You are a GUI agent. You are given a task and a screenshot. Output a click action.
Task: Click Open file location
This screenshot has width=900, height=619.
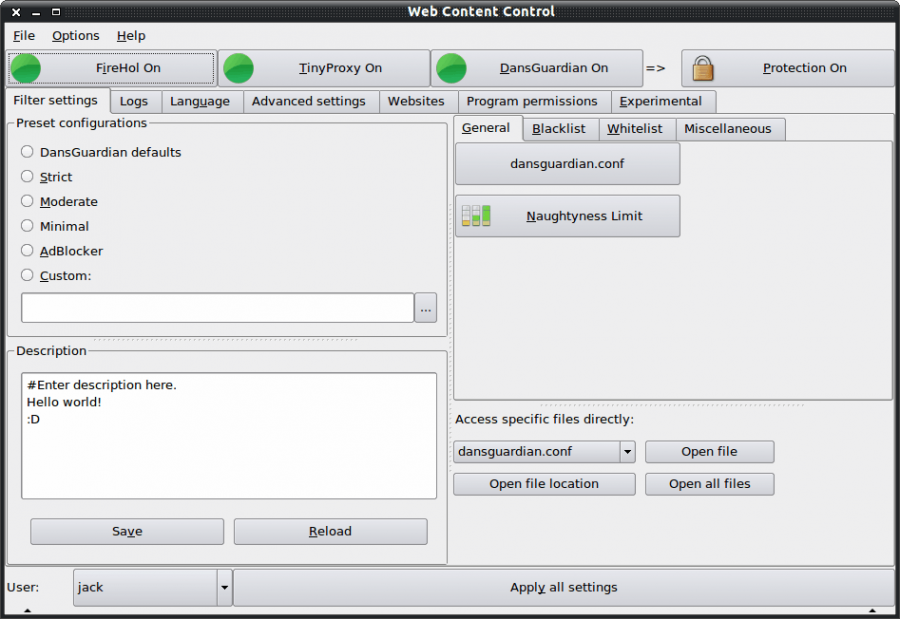point(544,484)
